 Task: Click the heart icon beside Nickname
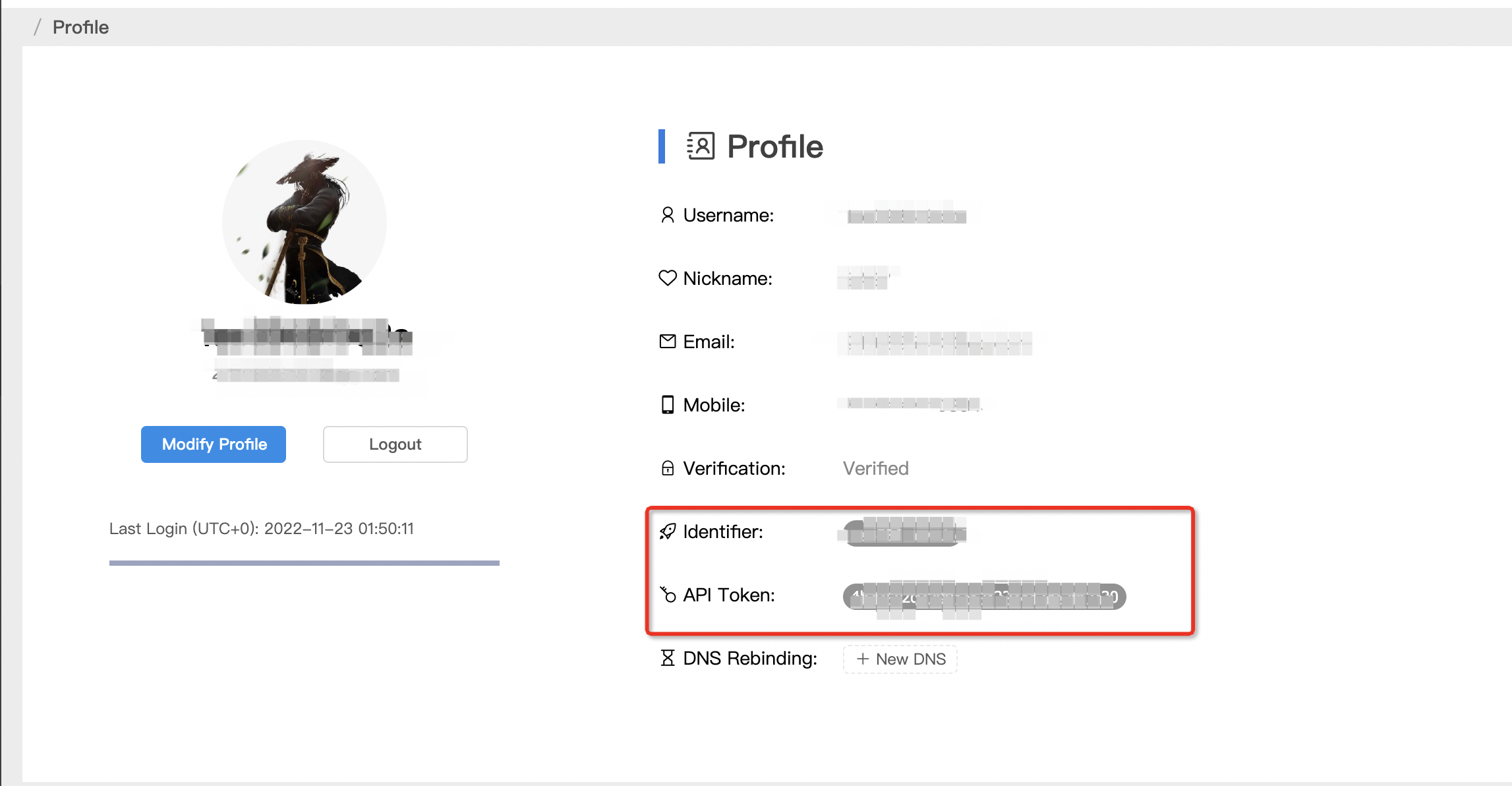tap(667, 278)
